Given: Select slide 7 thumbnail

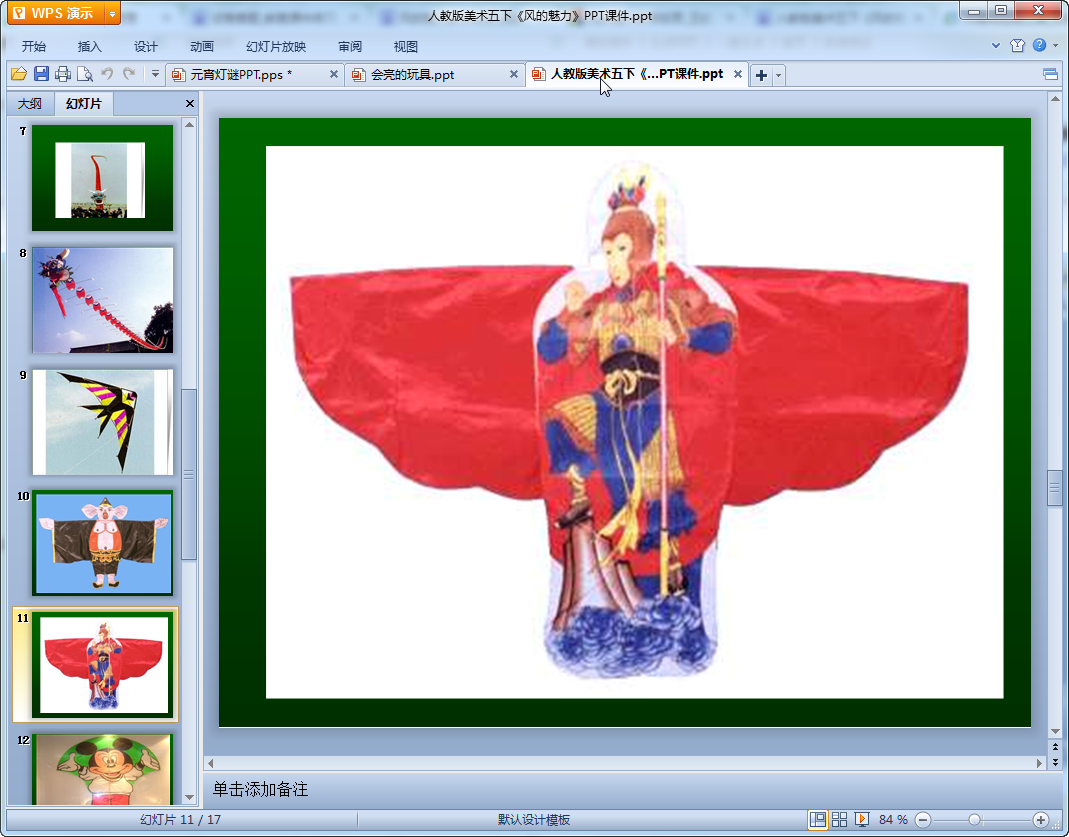Looking at the screenshot, I should 102,177.
